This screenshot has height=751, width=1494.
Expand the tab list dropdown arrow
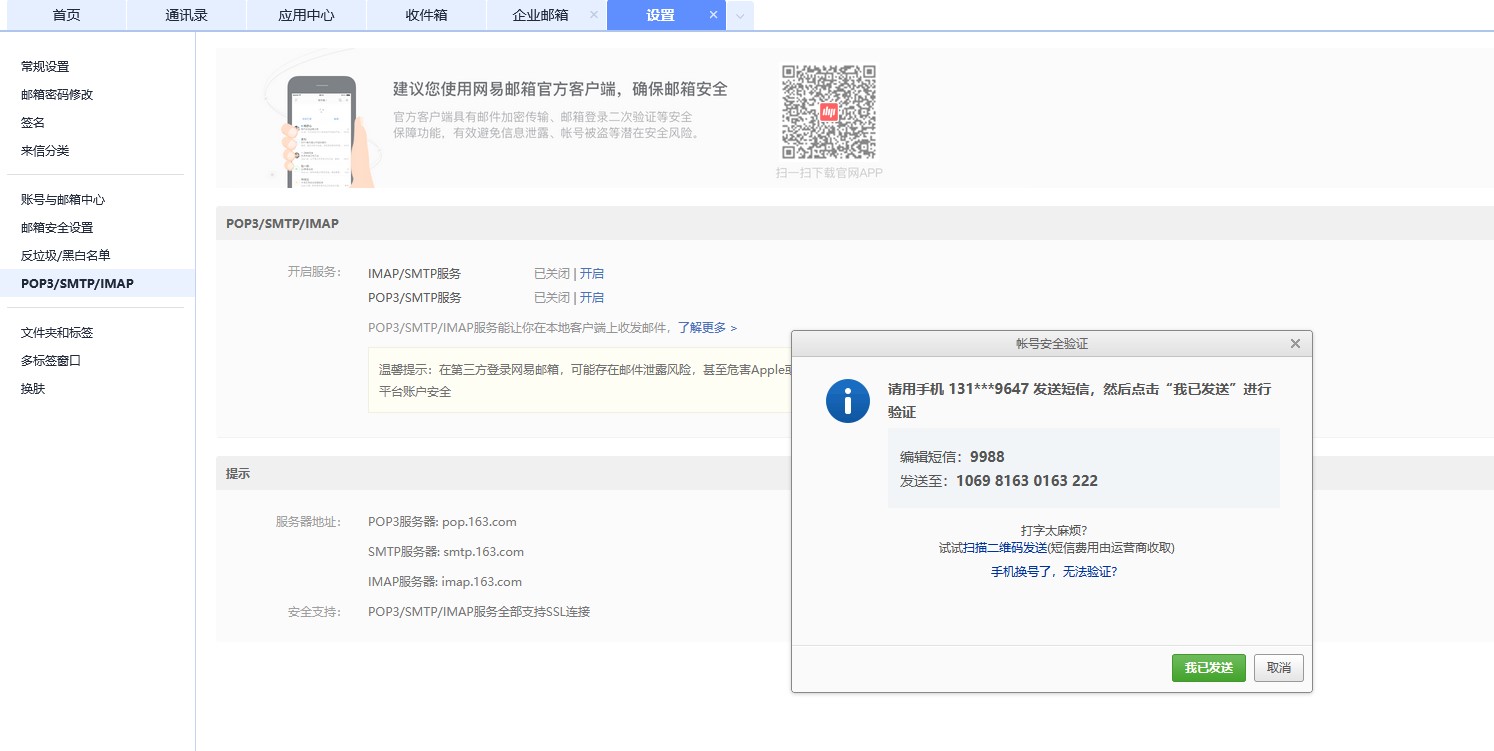coord(740,16)
